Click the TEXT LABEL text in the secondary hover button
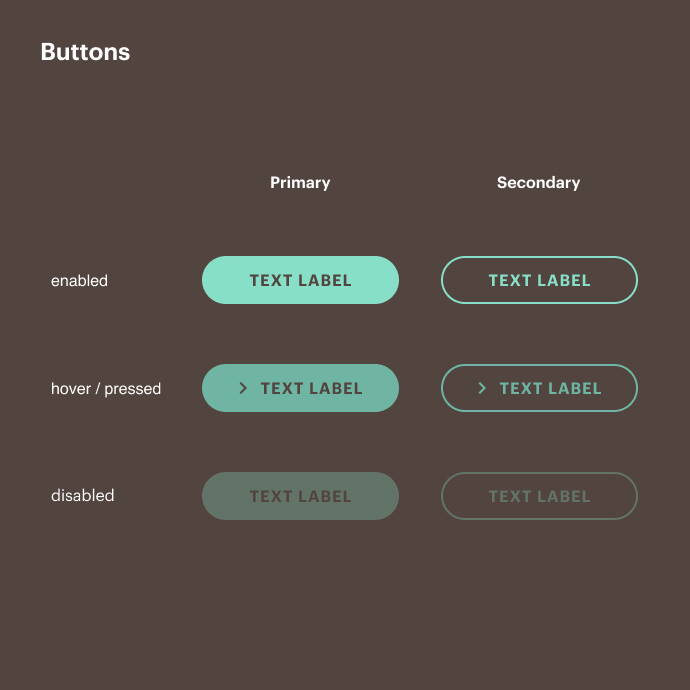690x690 pixels. click(x=550, y=388)
